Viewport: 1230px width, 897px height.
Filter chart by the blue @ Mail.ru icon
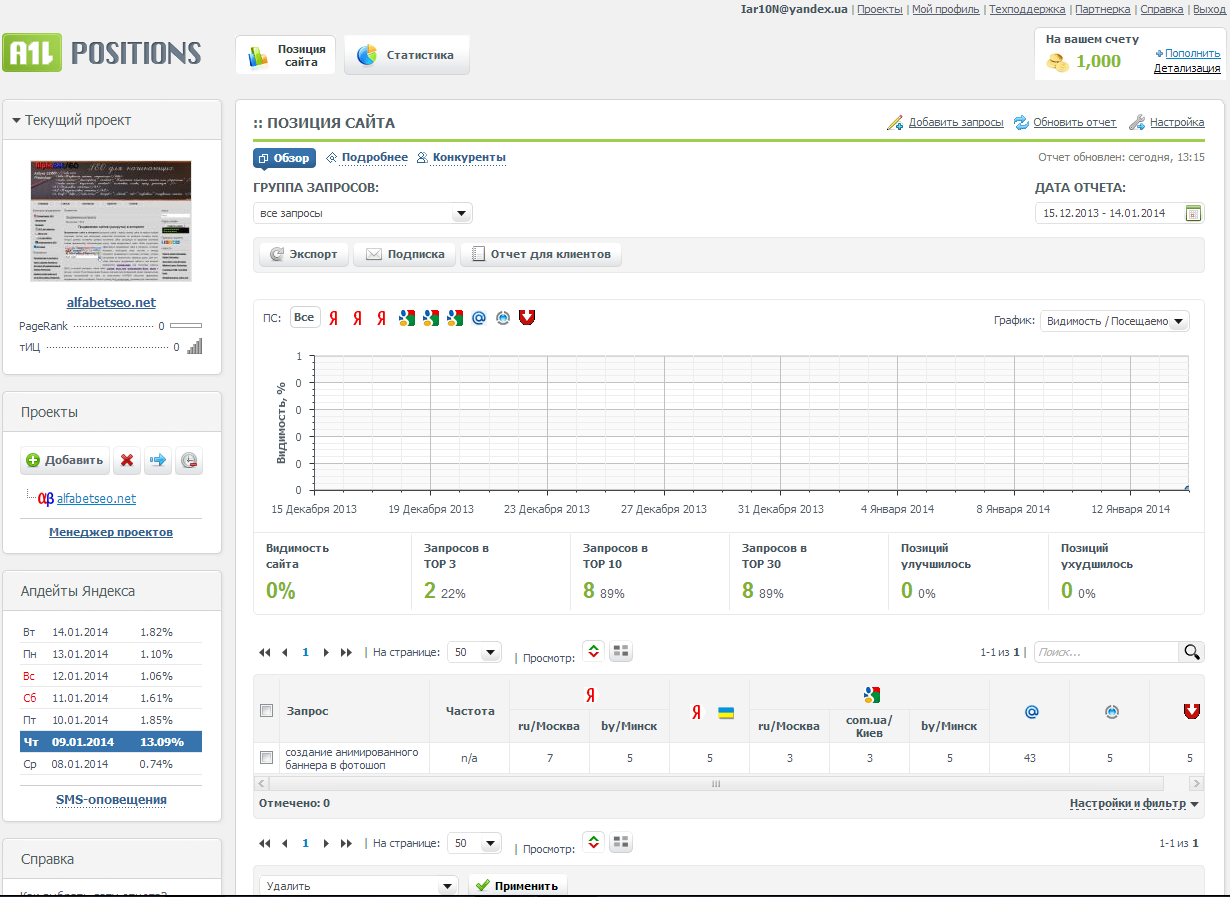tap(478, 318)
